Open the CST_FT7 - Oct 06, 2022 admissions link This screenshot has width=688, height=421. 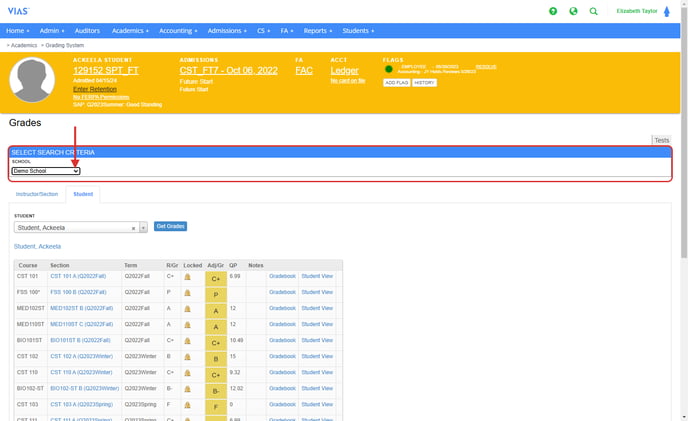228,70
